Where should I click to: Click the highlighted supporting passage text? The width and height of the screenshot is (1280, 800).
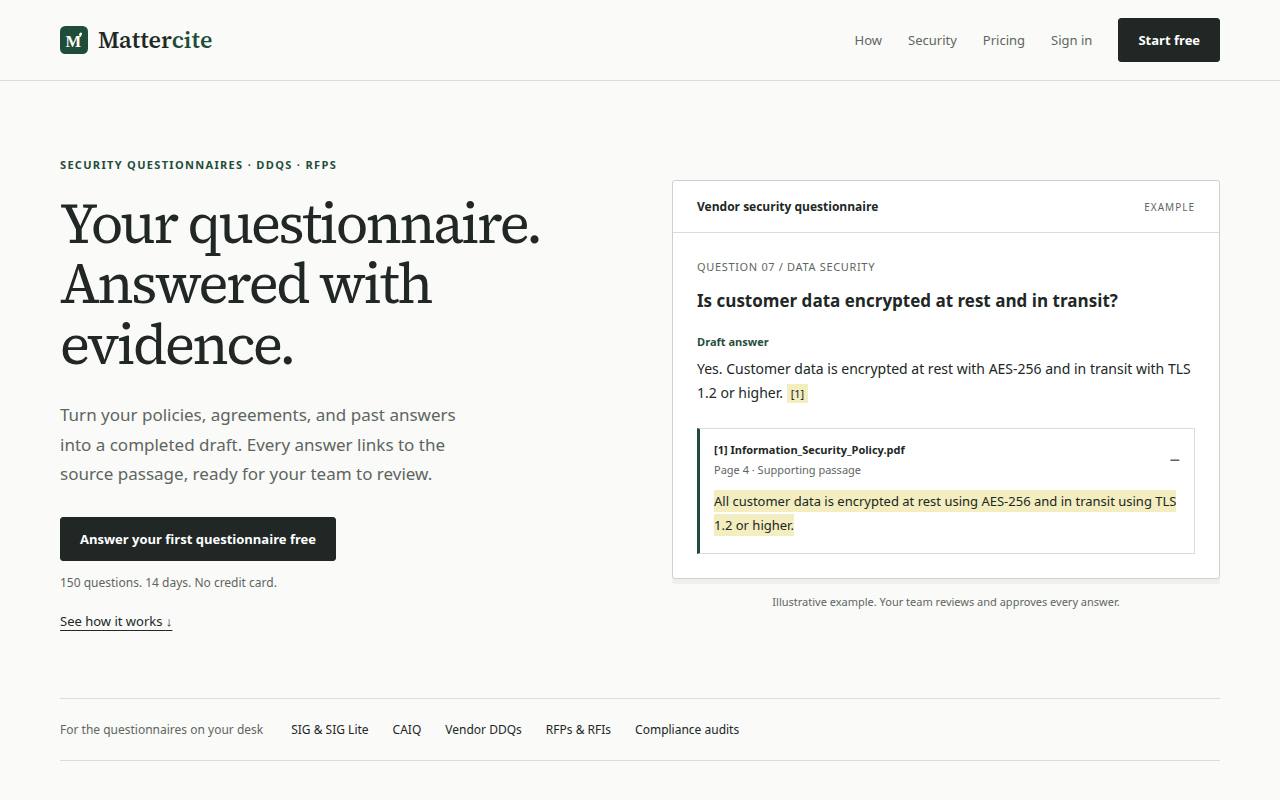coord(945,513)
